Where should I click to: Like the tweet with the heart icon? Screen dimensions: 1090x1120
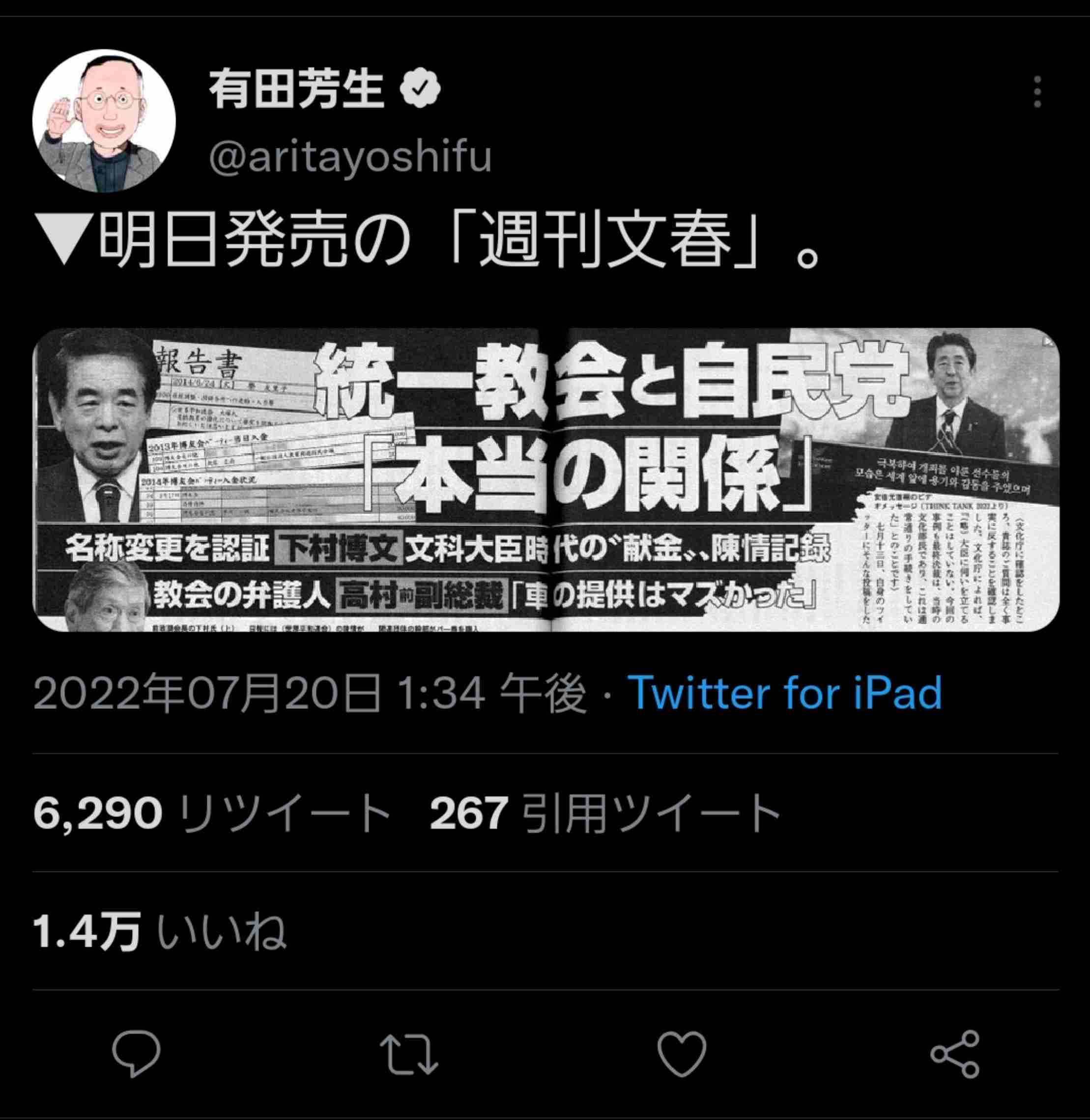(682, 1054)
